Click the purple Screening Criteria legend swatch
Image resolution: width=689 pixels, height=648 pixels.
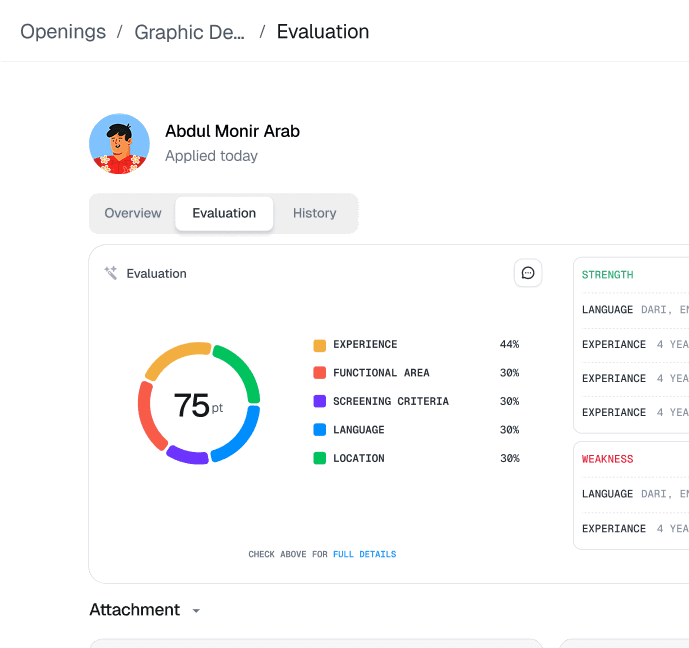[x=319, y=401]
